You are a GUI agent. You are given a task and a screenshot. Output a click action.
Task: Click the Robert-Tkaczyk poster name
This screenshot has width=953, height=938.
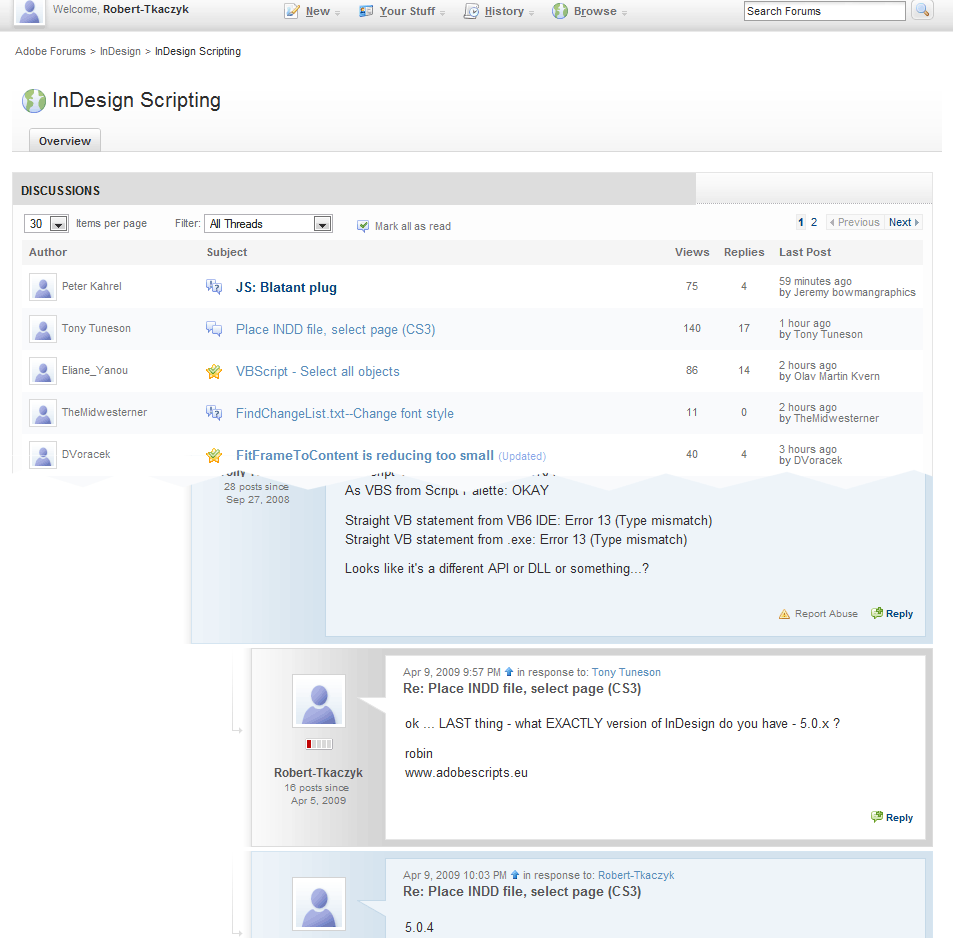coord(318,773)
